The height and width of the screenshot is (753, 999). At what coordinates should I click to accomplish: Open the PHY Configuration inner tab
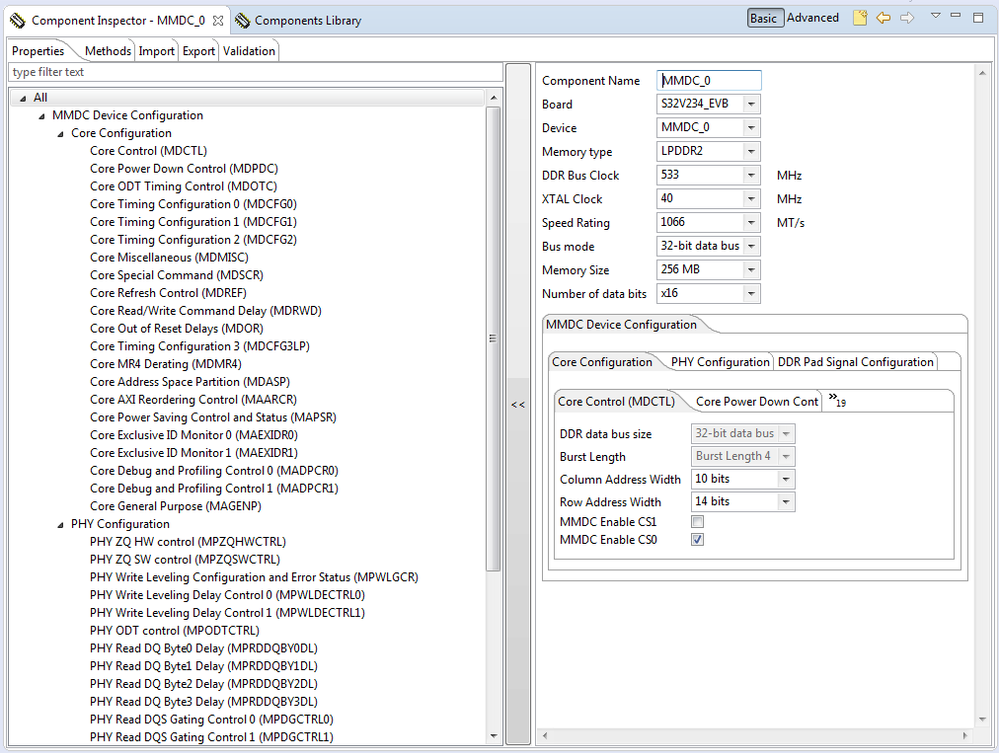pyautogui.click(x=720, y=362)
